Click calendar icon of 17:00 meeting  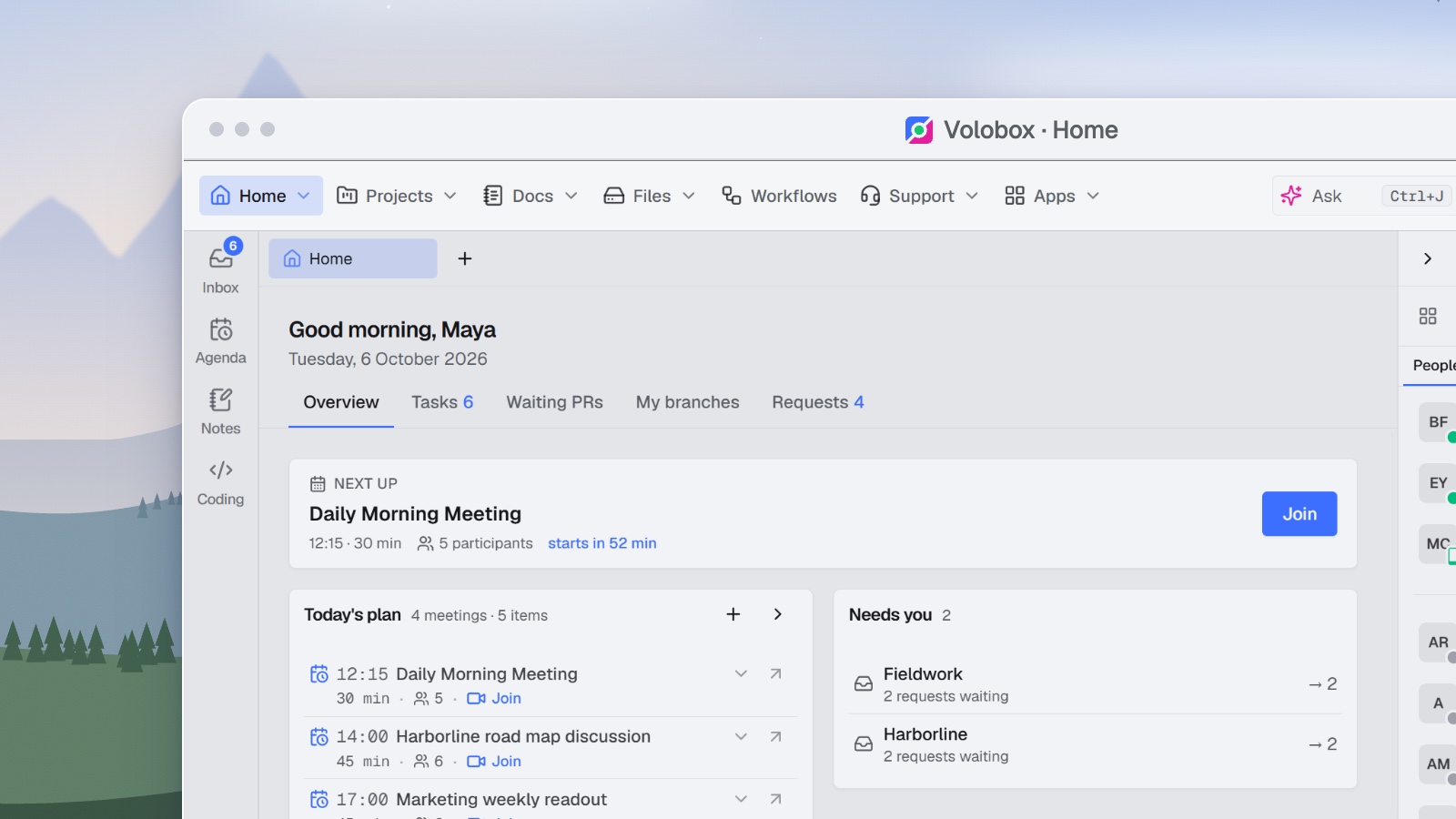[x=319, y=800]
